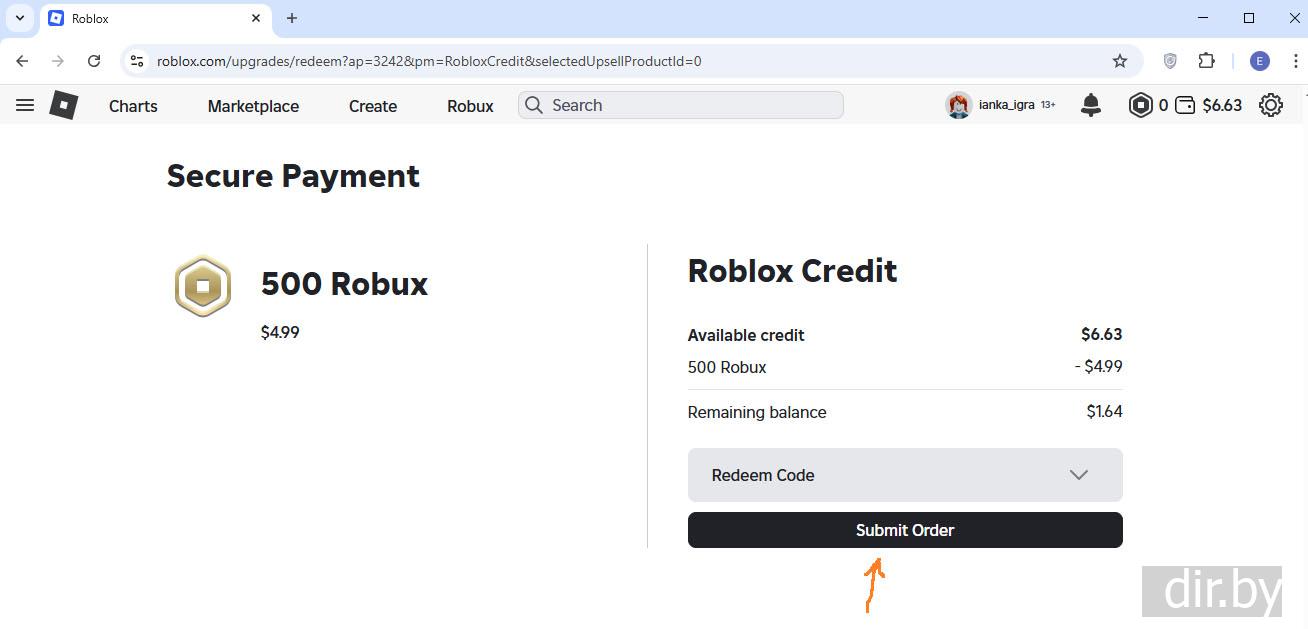Open the browser extensions puzzle icon
1308x629 pixels.
click(x=1207, y=61)
